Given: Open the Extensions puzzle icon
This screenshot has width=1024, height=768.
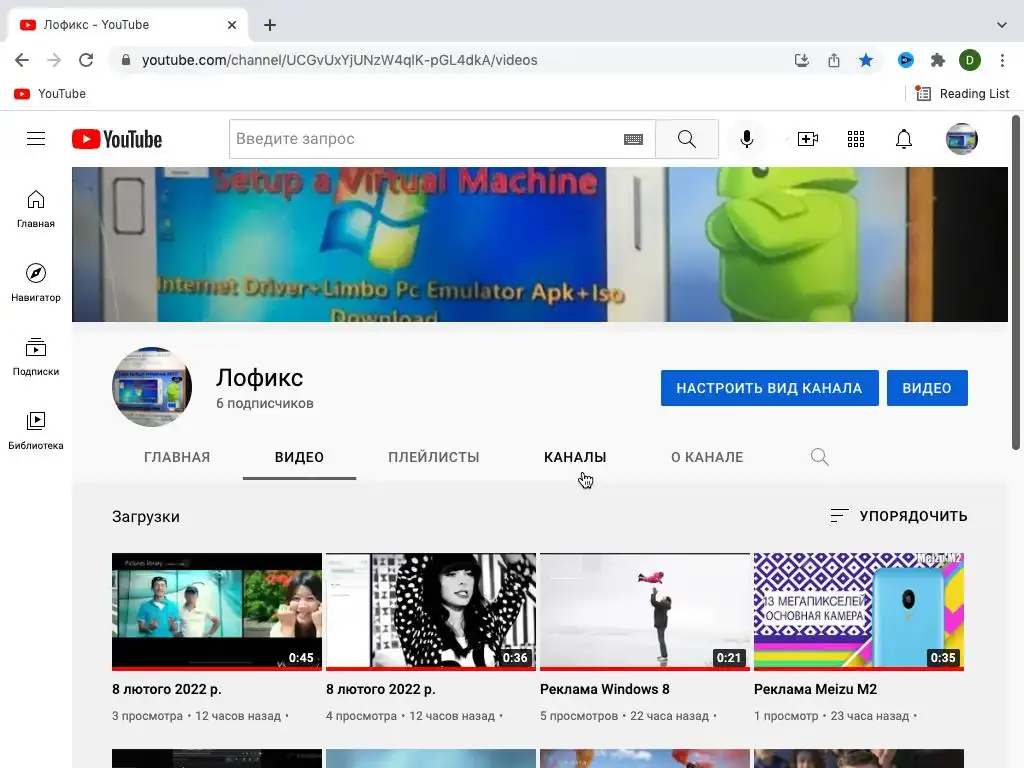Looking at the screenshot, I should 938,60.
